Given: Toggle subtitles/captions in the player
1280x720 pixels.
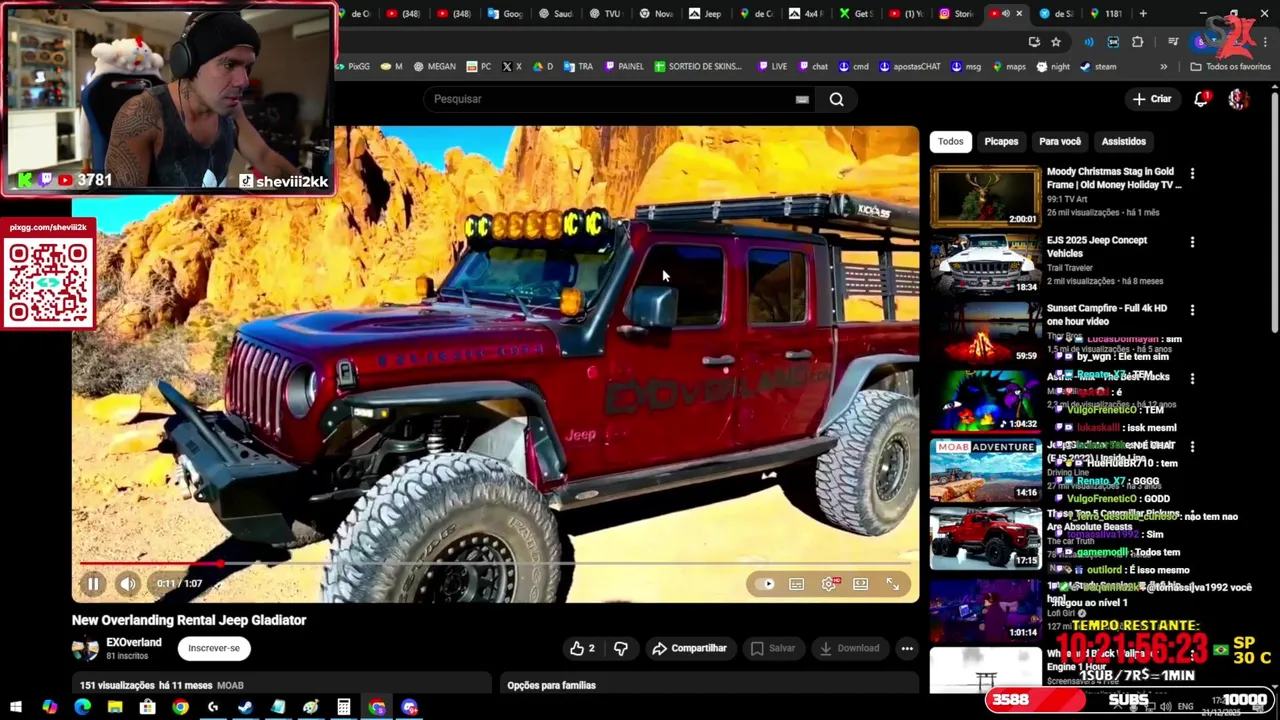Looking at the screenshot, I should coord(797,584).
